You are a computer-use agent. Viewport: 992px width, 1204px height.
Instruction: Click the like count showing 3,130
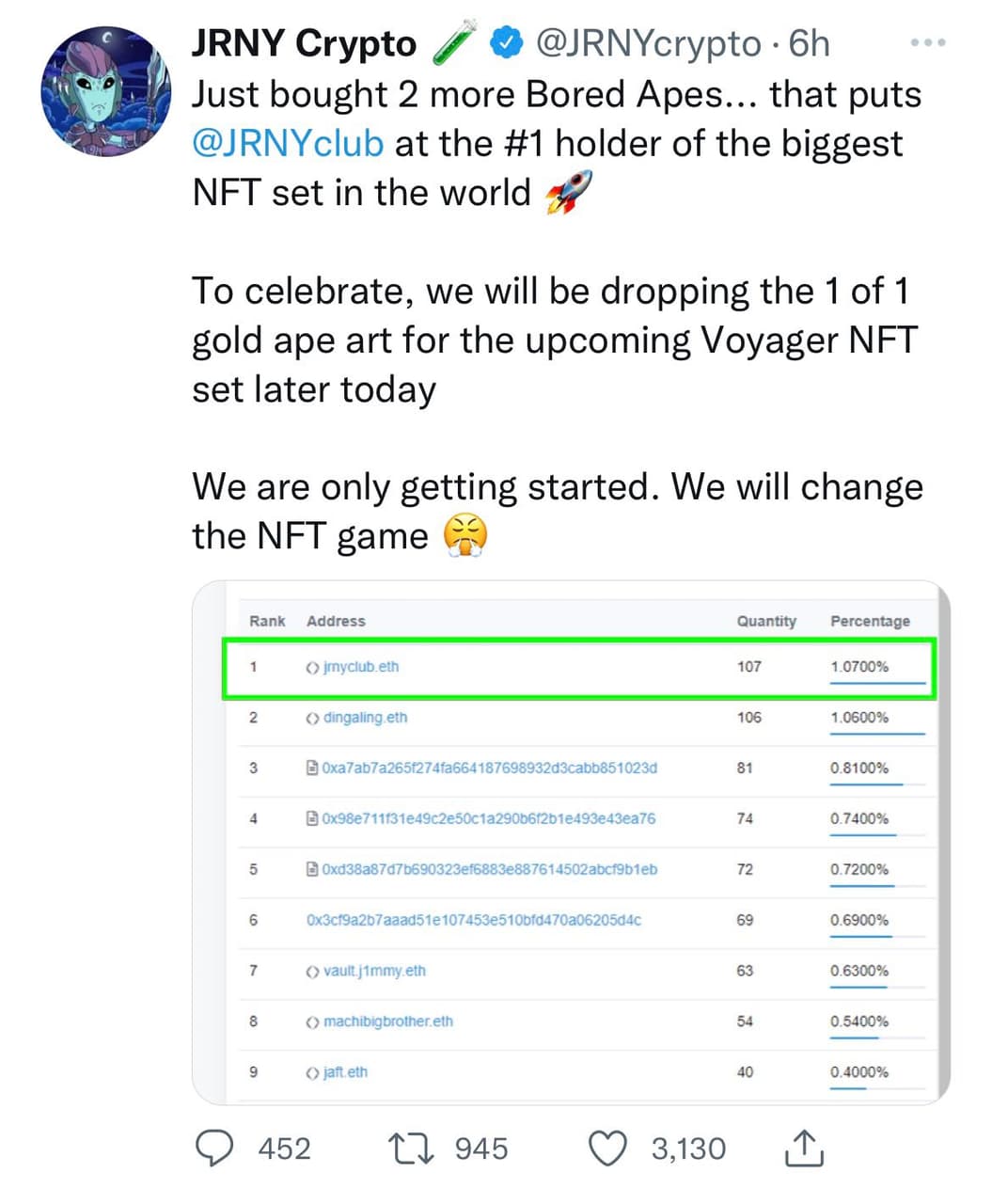687,1147
